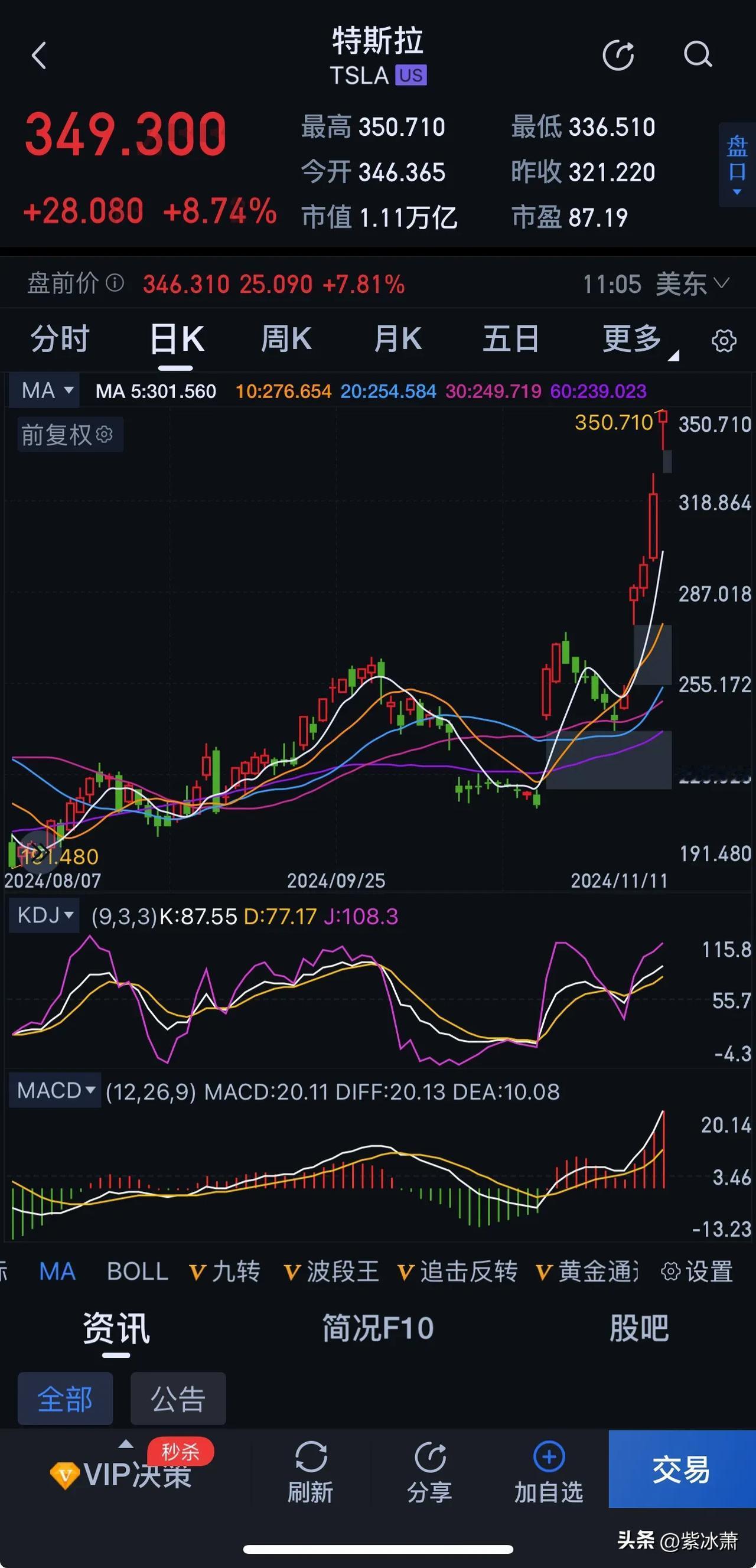
Task: Tap the 昨收 321.220 value
Action: pos(612,172)
